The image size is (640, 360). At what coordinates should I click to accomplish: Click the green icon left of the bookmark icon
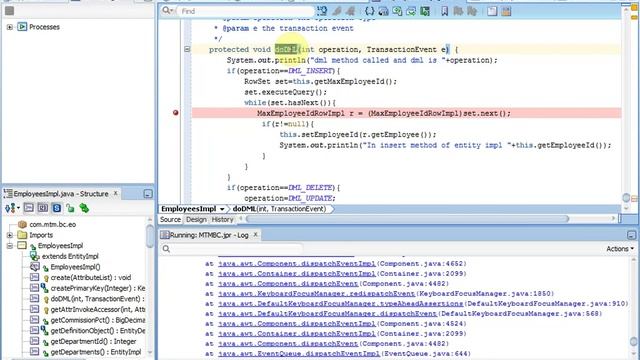[x=425, y=11]
